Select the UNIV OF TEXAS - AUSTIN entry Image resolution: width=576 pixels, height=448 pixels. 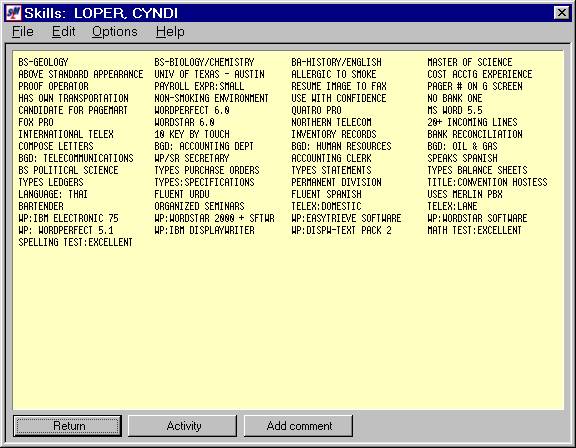209,74
